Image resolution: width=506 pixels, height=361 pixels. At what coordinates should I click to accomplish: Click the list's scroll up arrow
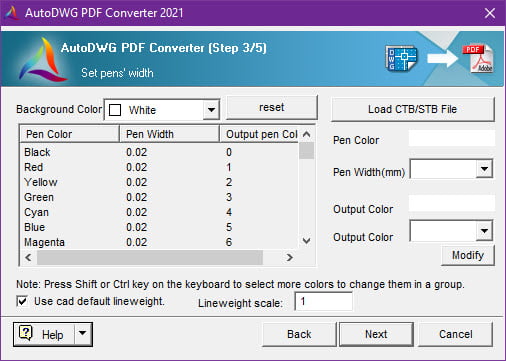(306, 134)
